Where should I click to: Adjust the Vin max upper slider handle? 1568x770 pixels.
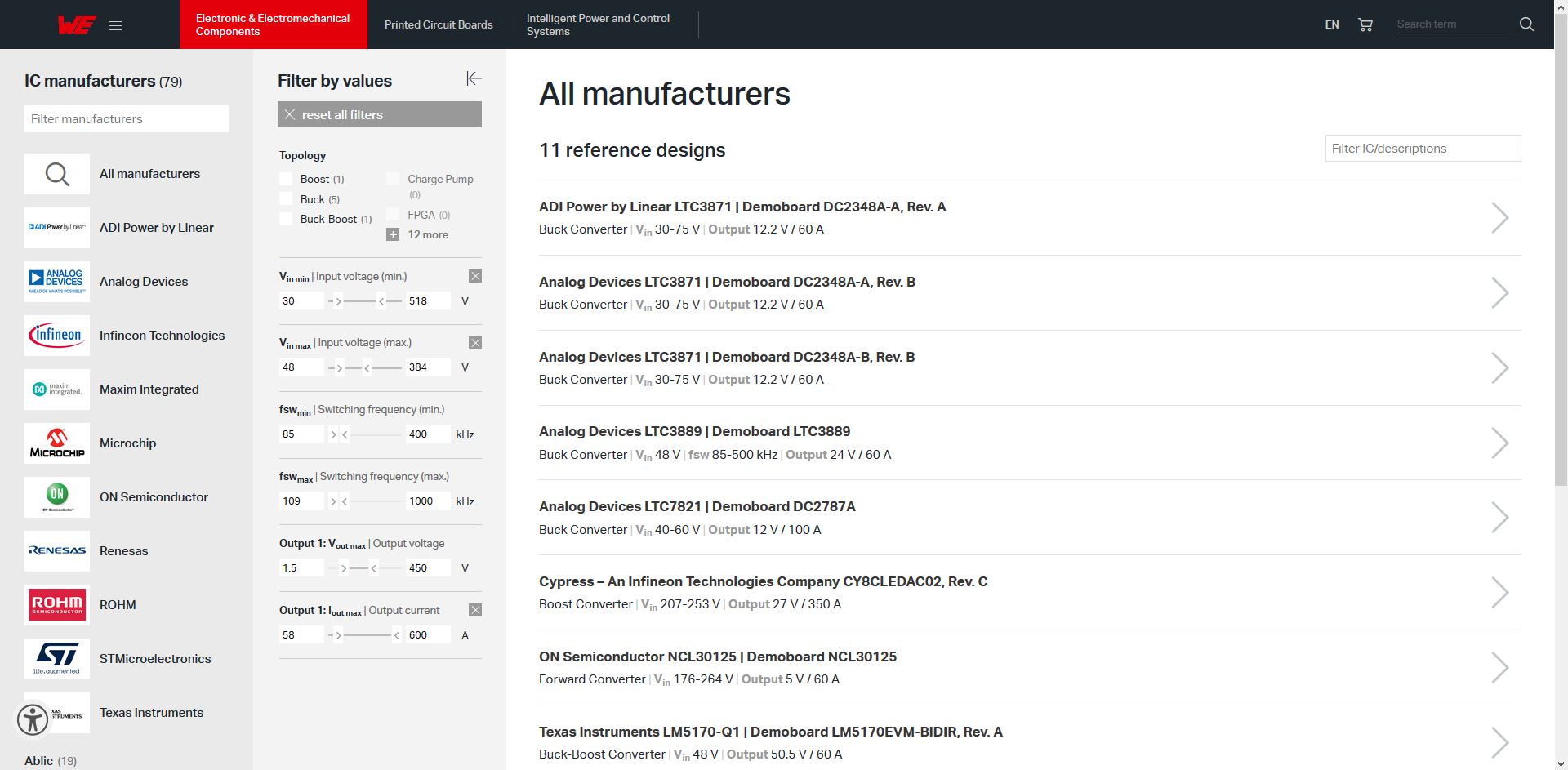(367, 368)
